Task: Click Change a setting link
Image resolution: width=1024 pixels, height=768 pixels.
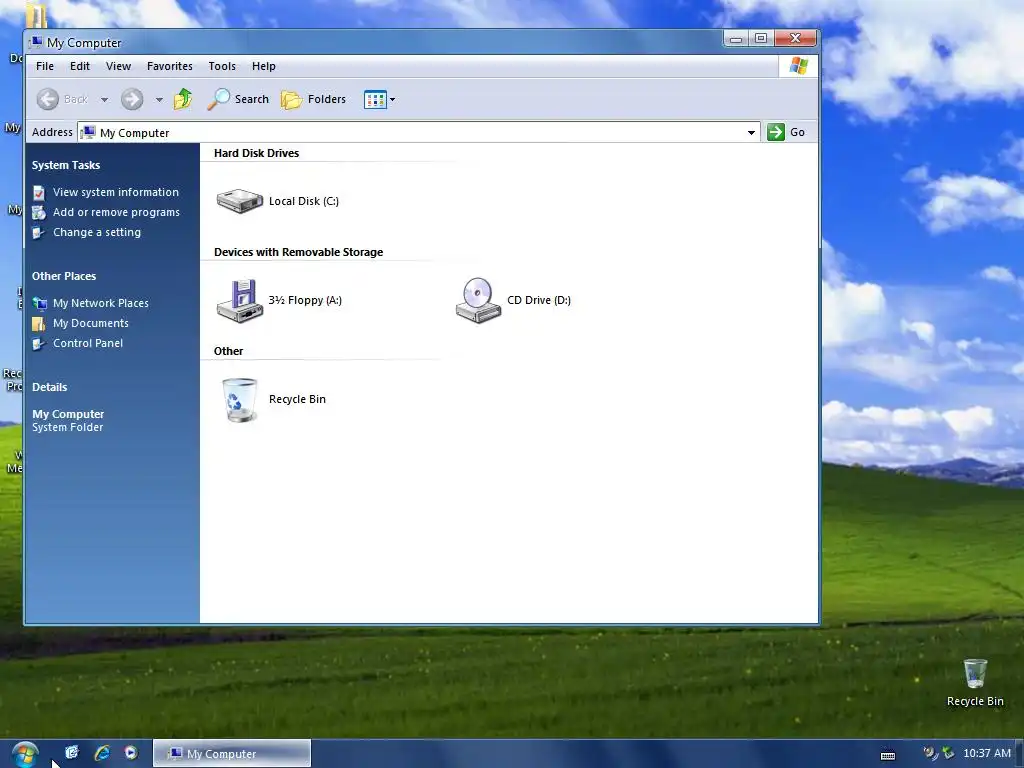Action: [97, 232]
